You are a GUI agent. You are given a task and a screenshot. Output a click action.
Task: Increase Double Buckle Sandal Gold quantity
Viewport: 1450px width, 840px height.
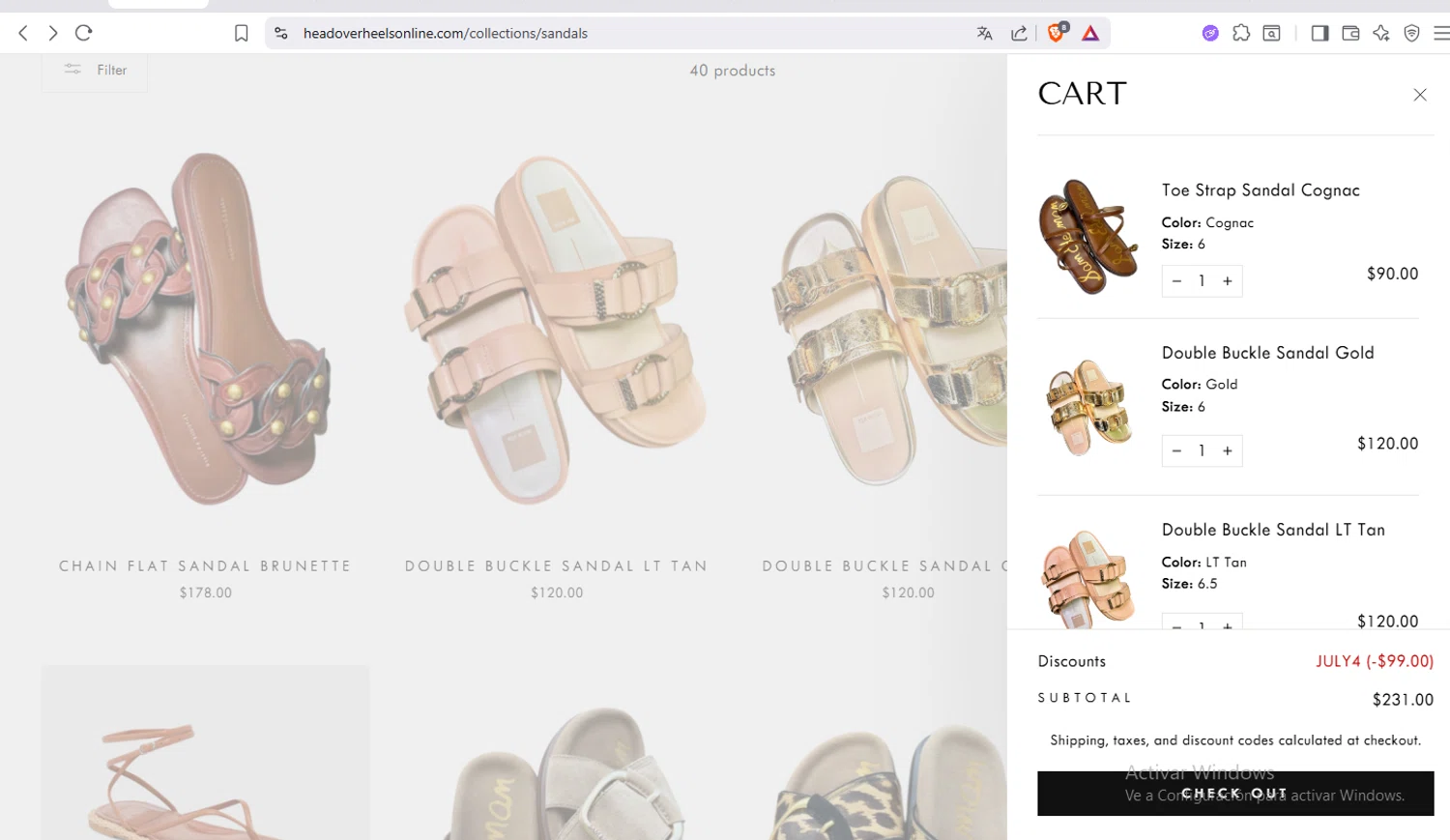(x=1228, y=450)
